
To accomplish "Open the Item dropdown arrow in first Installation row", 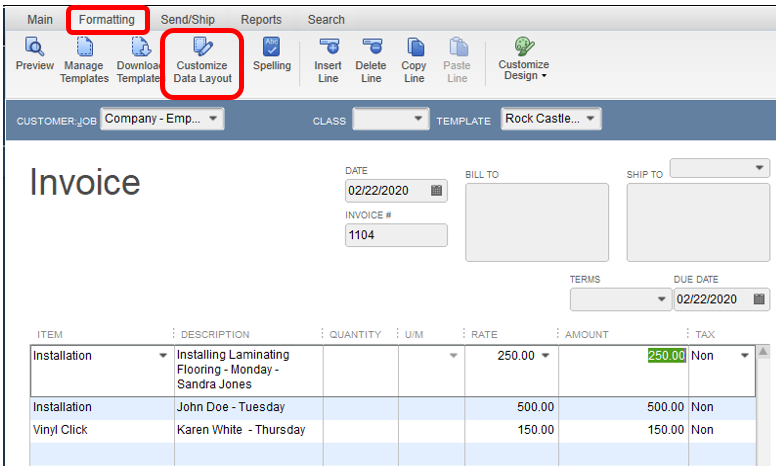I will coord(163,356).
